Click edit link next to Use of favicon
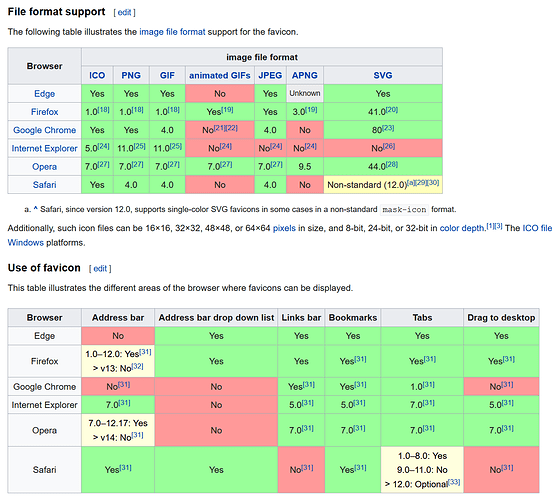Viewport: 552px width, 500px height. point(100,269)
